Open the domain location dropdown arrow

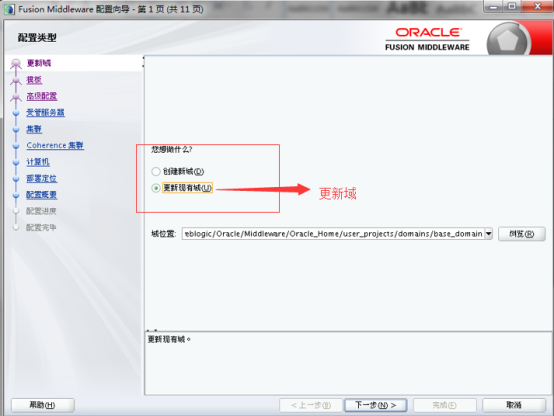point(489,234)
